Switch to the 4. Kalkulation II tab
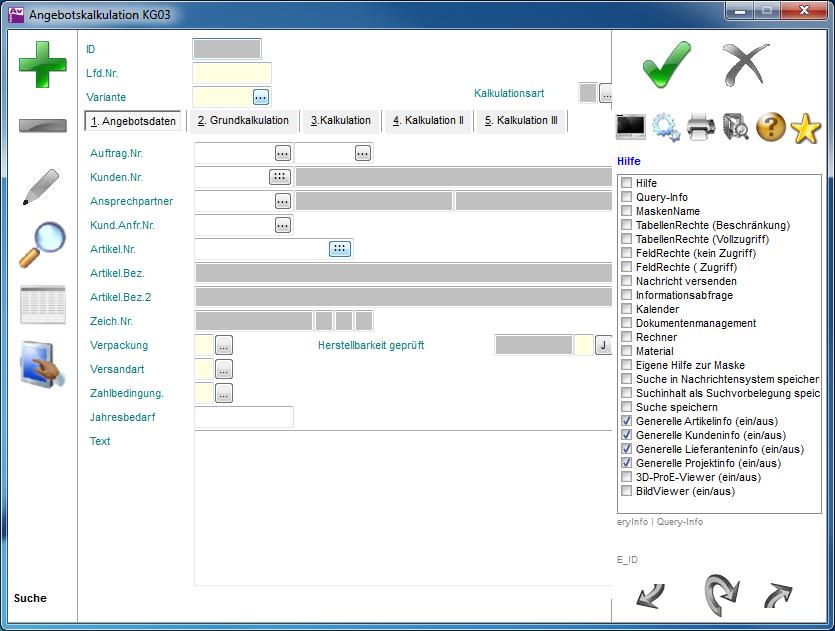This screenshot has height=631, width=835. pyautogui.click(x=428, y=121)
